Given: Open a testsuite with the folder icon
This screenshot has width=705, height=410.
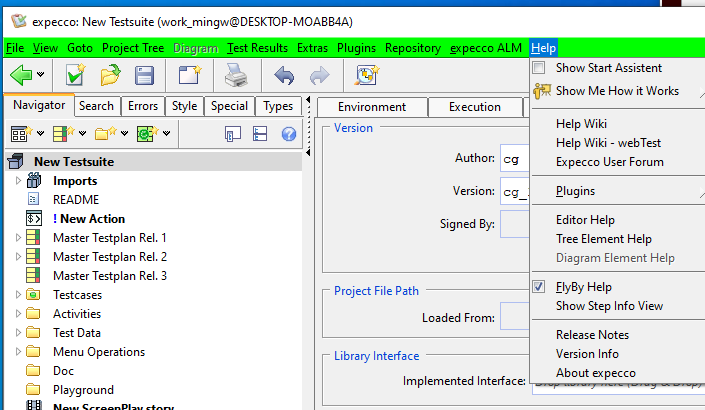Looking at the screenshot, I should point(110,75).
